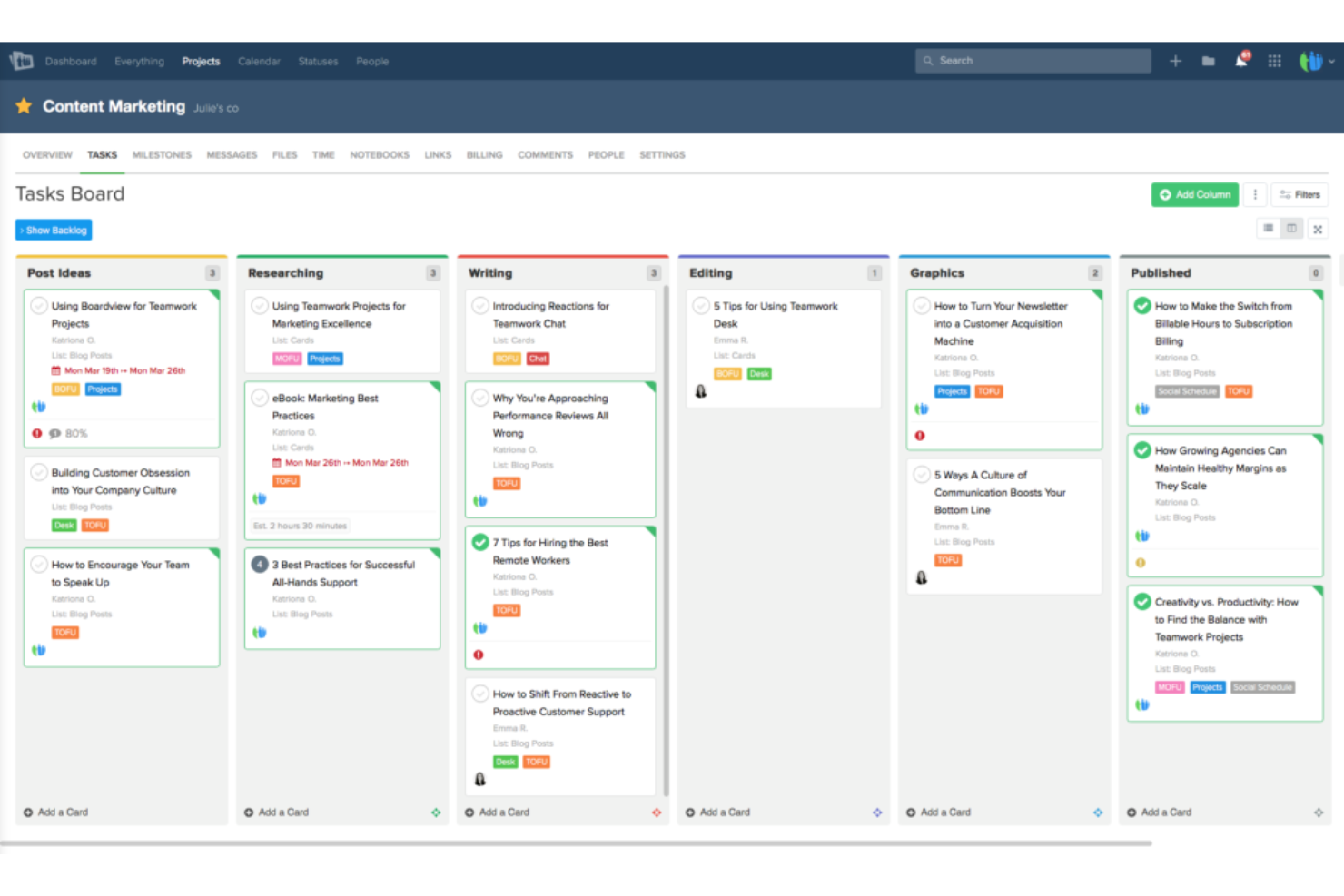
Task: Switch to the Notebooks tab
Action: click(380, 155)
